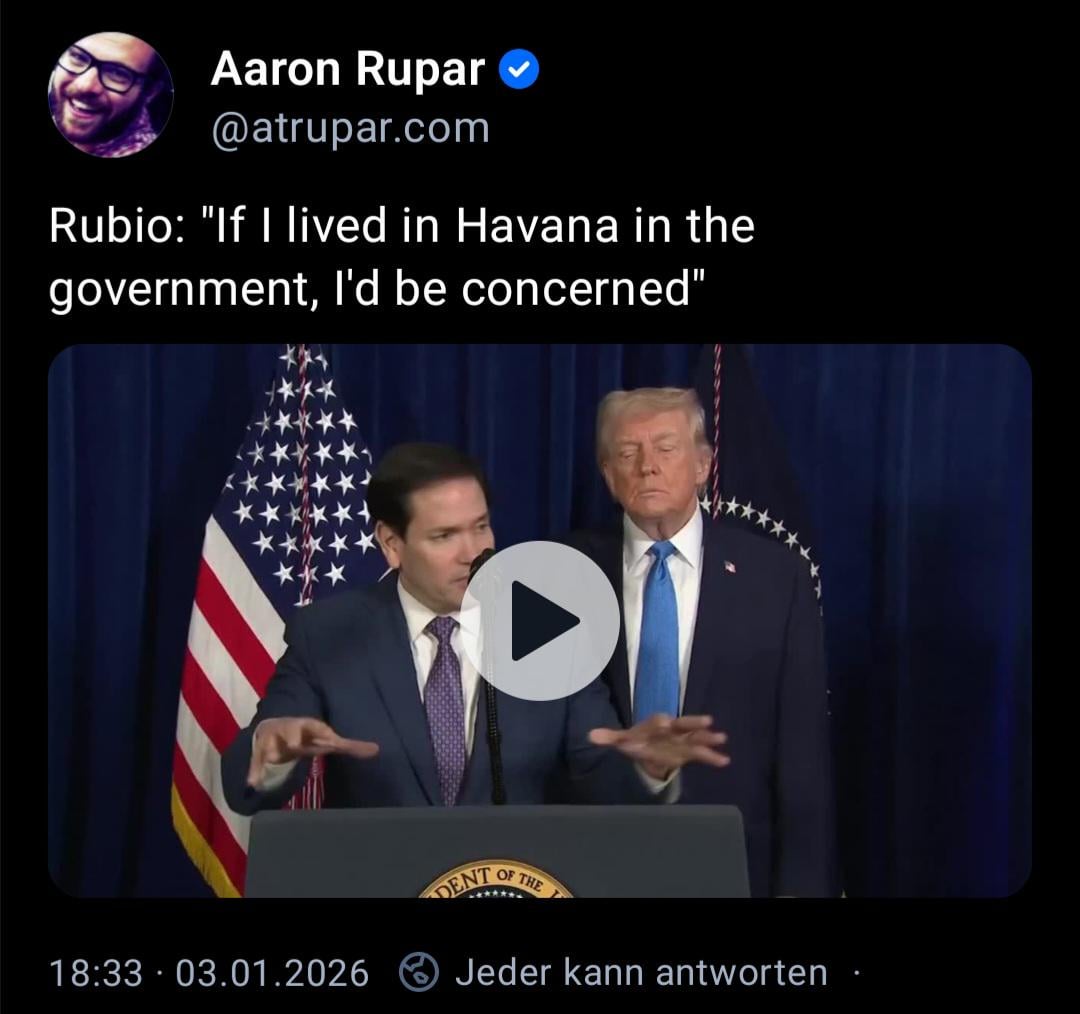Open the @atrupar.com handle

[x=351, y=128]
